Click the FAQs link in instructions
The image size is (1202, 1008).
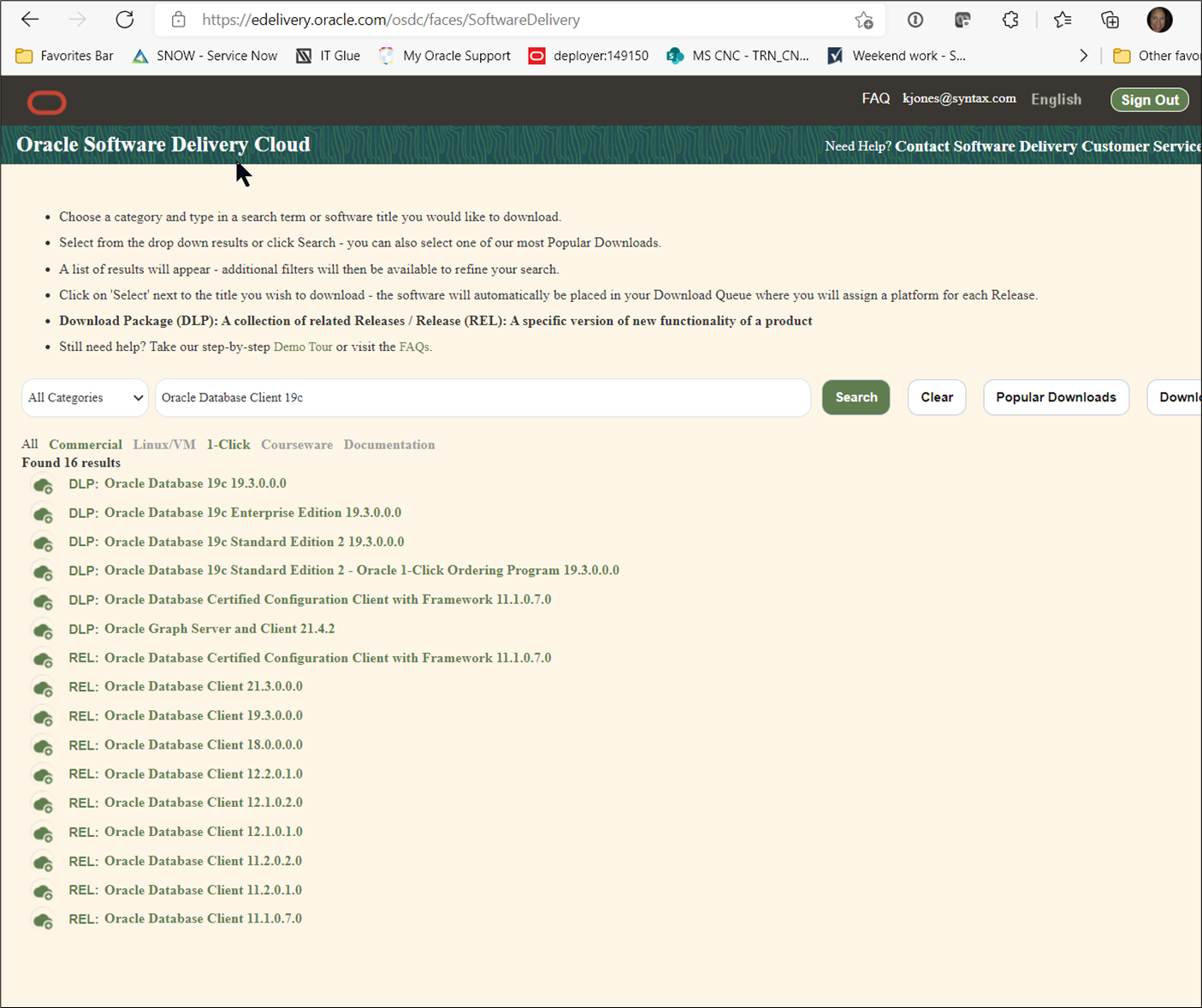coord(414,347)
